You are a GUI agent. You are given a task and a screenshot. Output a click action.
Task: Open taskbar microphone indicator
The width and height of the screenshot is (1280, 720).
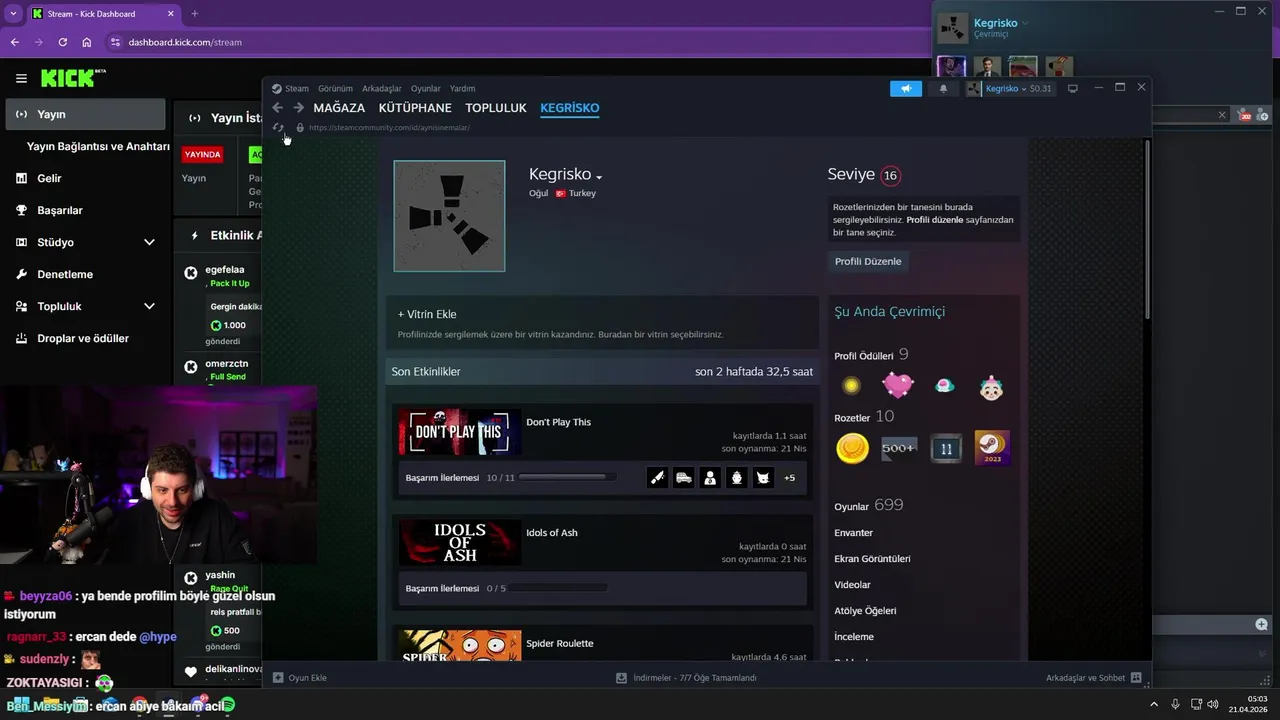[1175, 705]
